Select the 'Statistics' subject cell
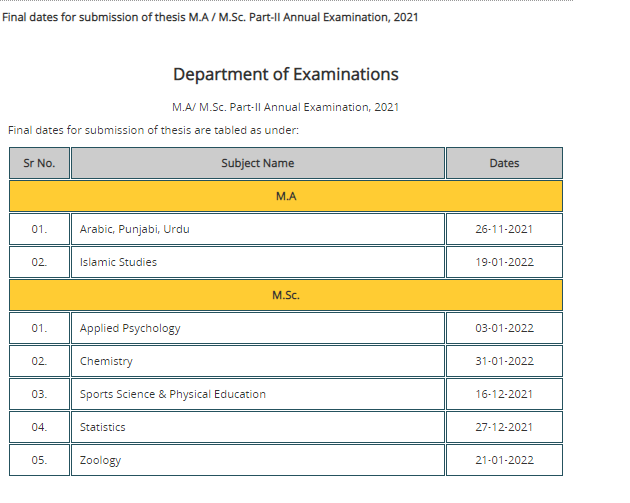 point(258,427)
